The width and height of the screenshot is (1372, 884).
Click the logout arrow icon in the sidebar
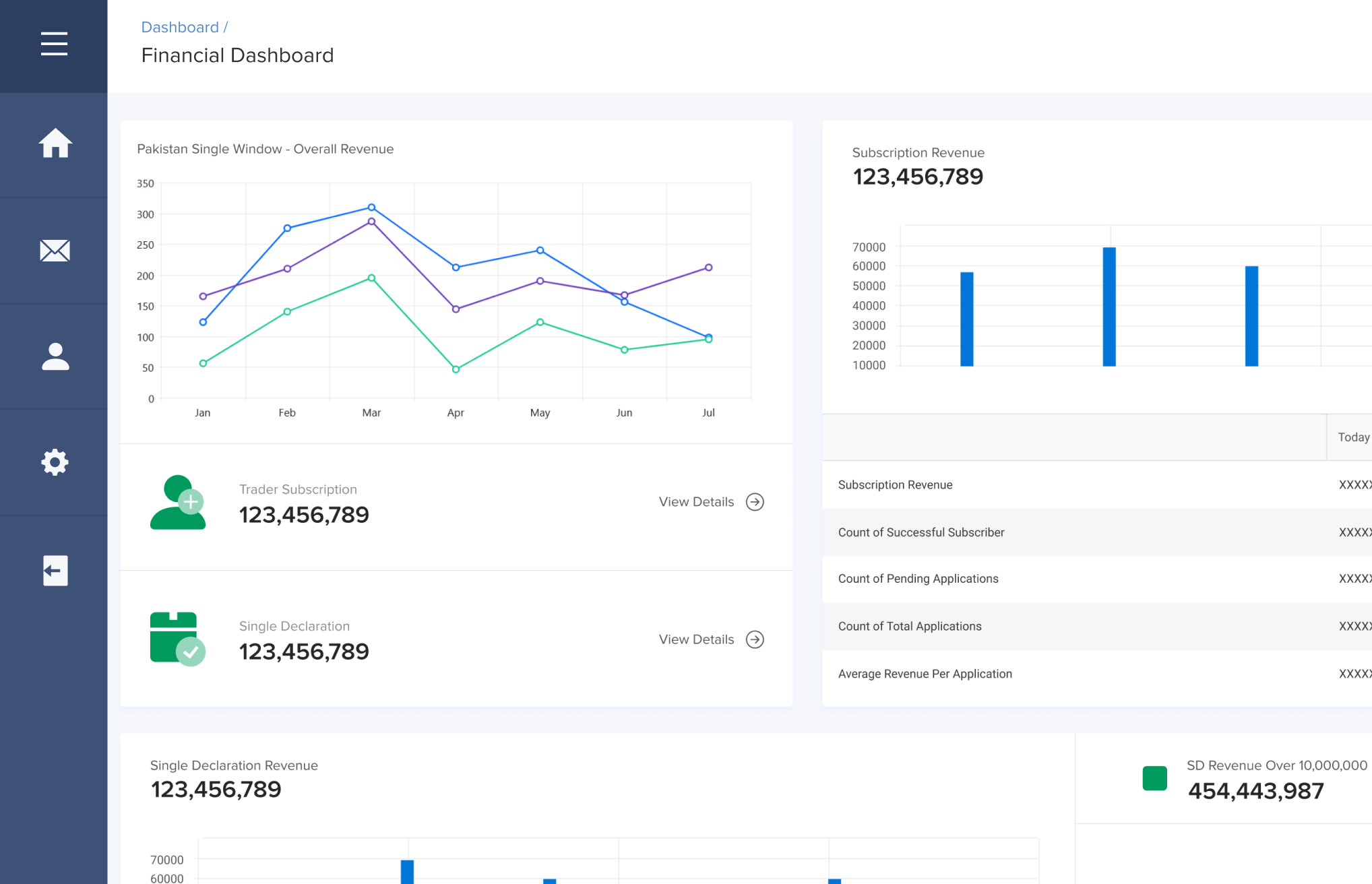(55, 571)
